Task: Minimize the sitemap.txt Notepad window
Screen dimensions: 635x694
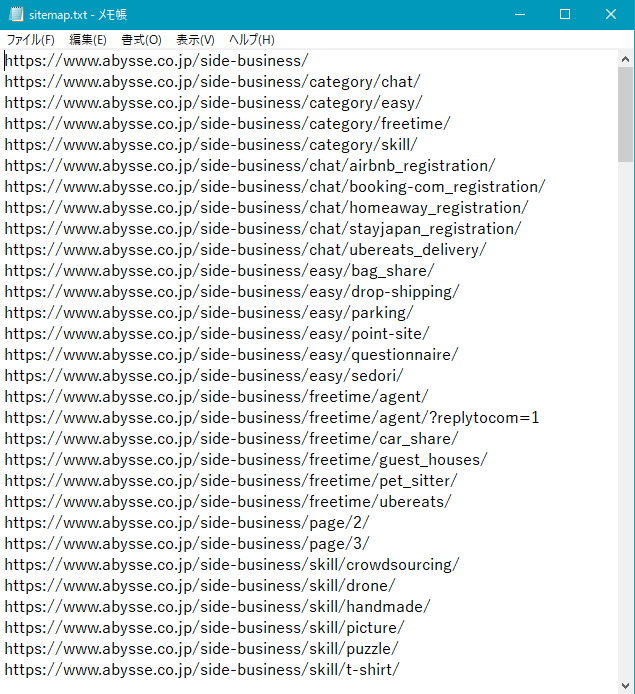Action: 520,15
